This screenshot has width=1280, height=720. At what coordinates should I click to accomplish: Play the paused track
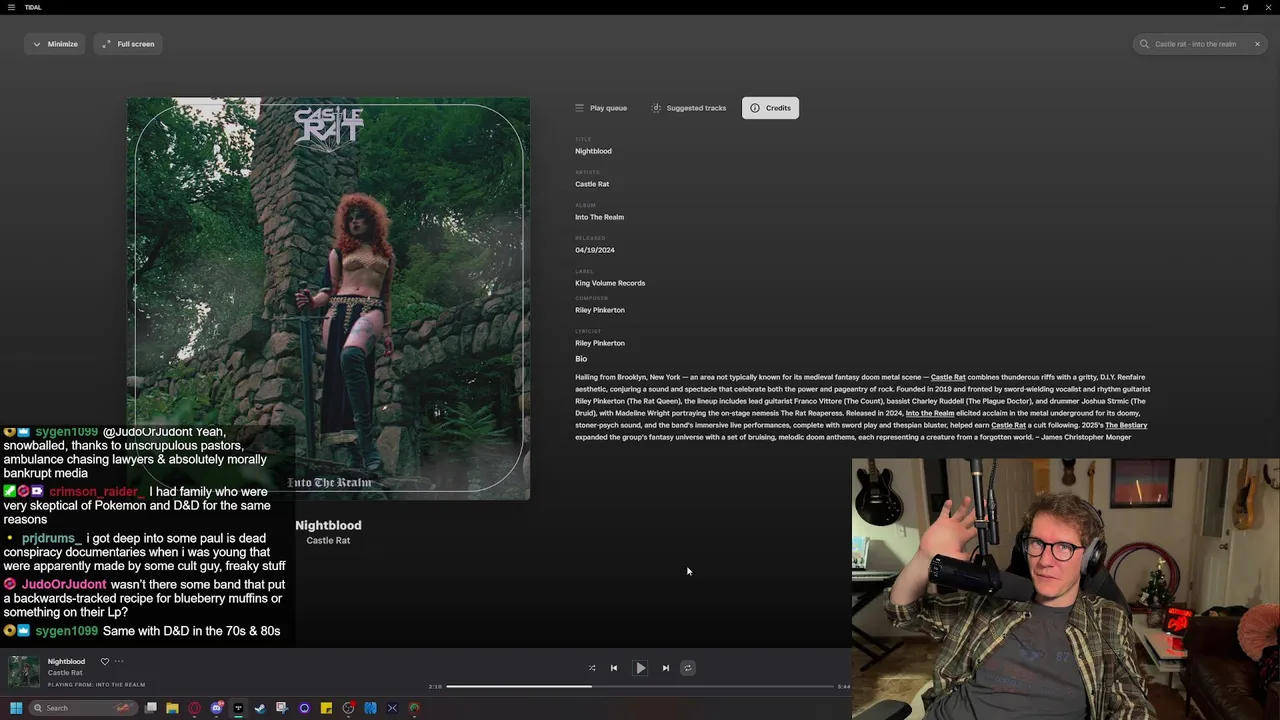[640, 668]
